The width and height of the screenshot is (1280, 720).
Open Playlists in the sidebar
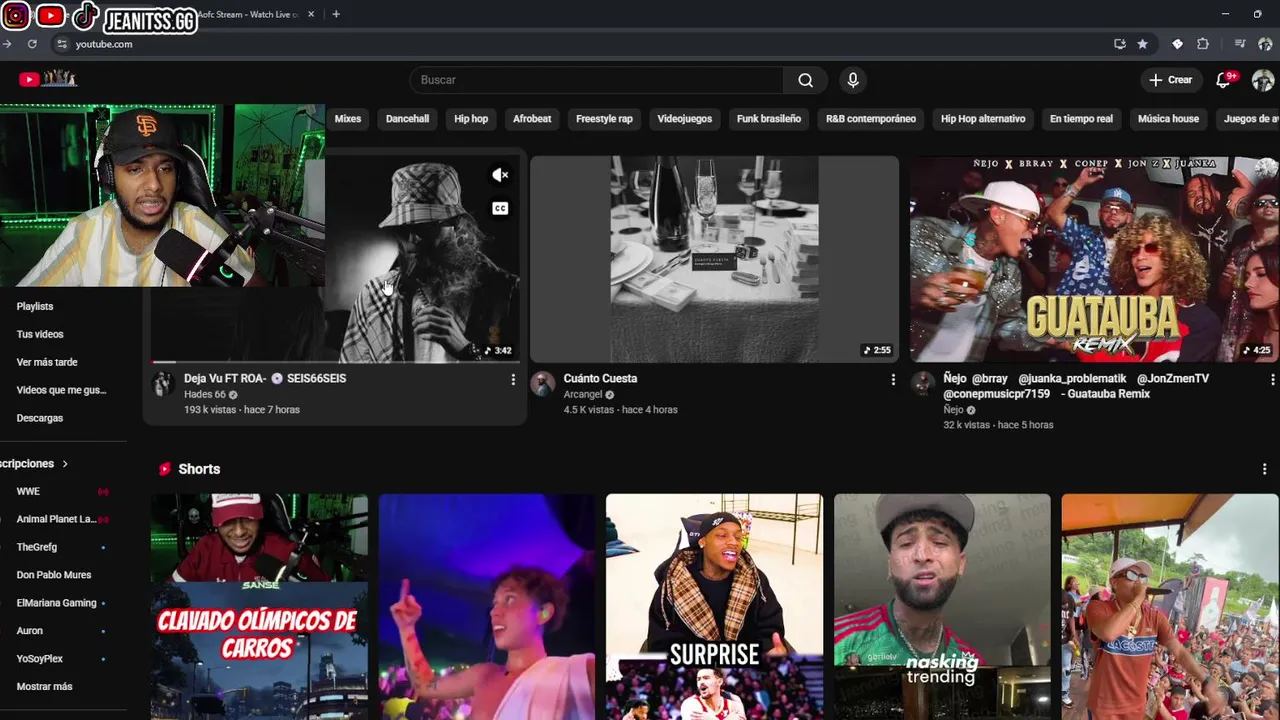click(x=35, y=307)
